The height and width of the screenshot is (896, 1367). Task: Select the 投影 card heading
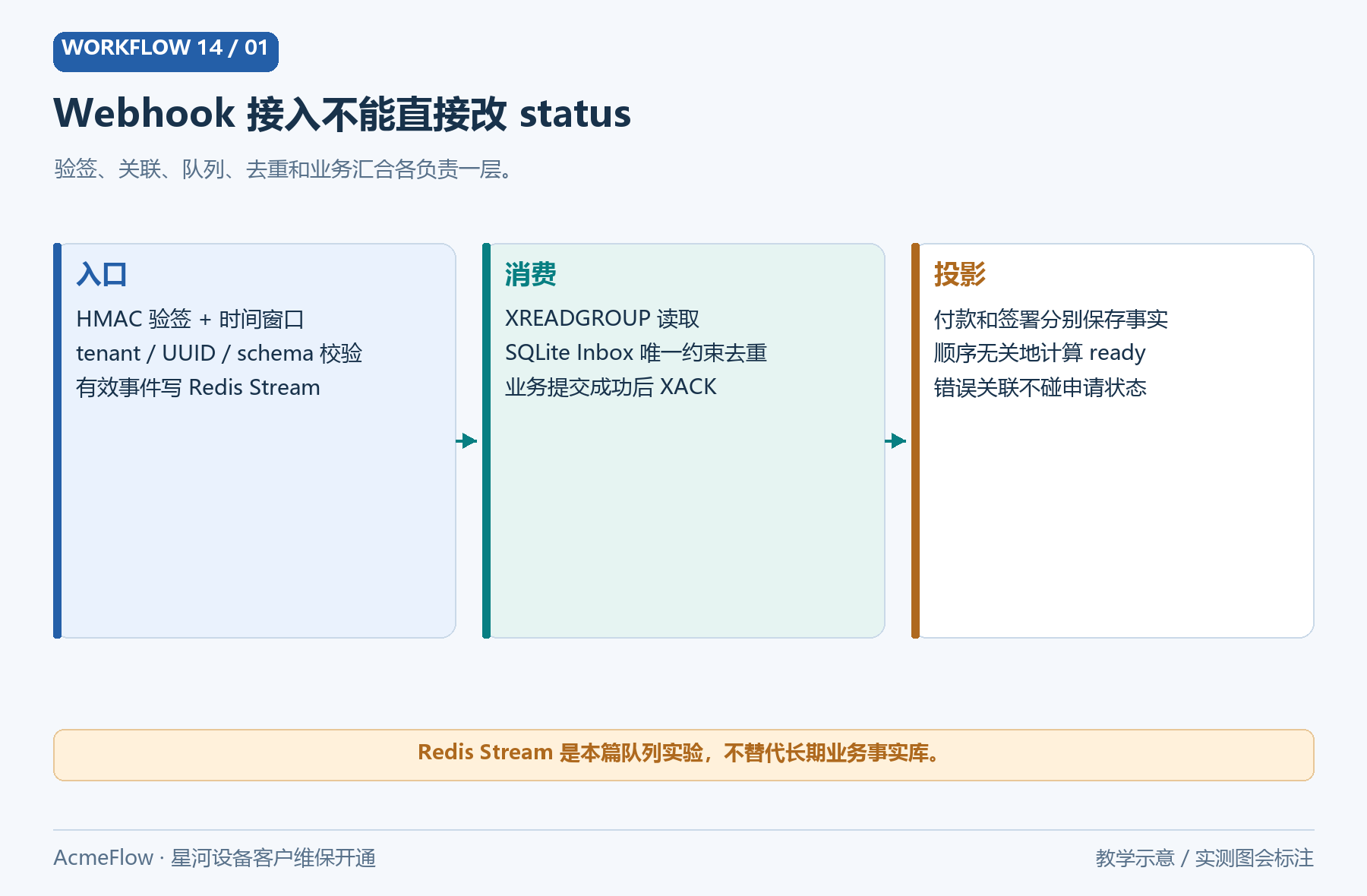coord(960,274)
